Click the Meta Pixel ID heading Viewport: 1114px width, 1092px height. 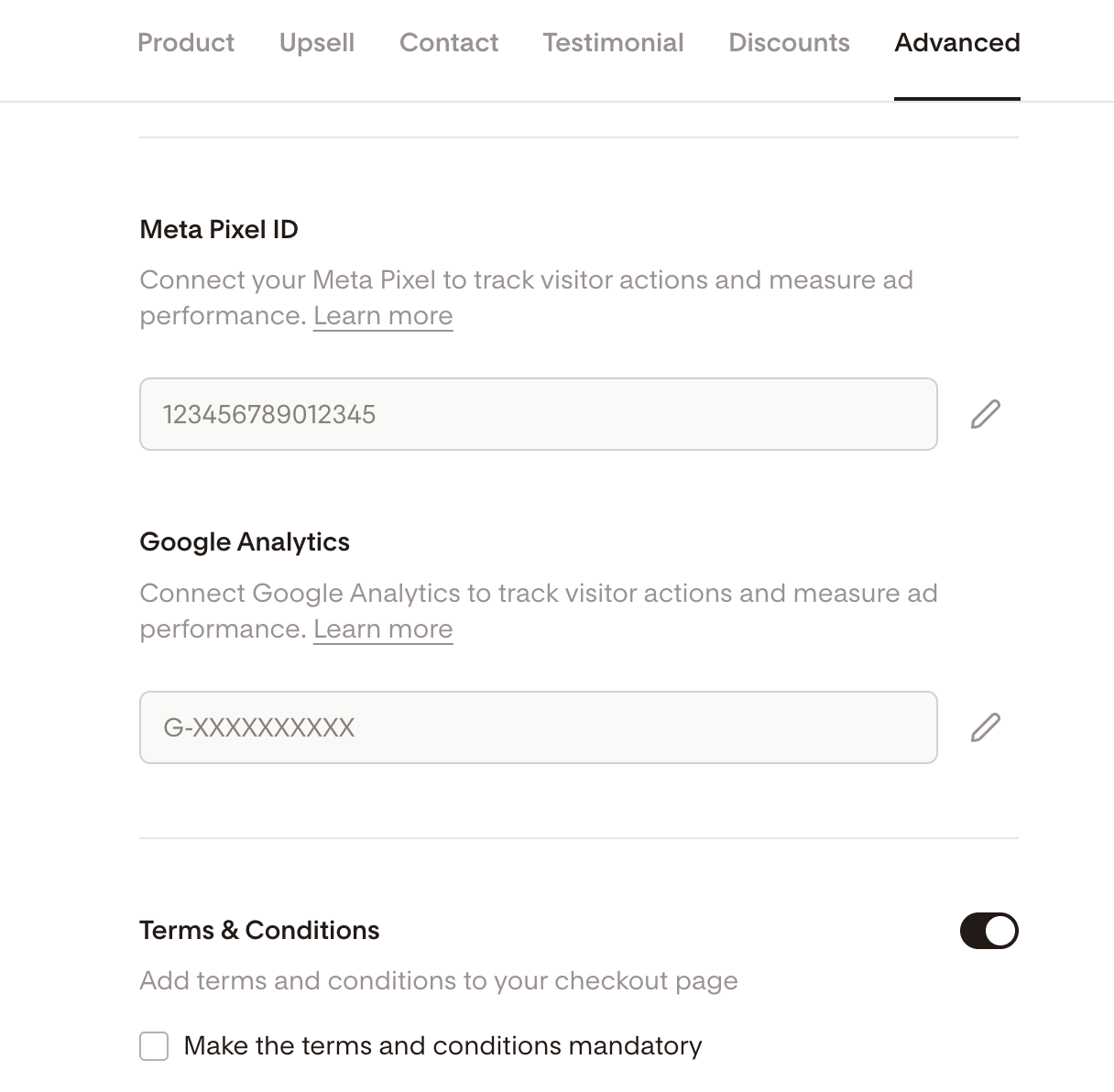coord(219,229)
